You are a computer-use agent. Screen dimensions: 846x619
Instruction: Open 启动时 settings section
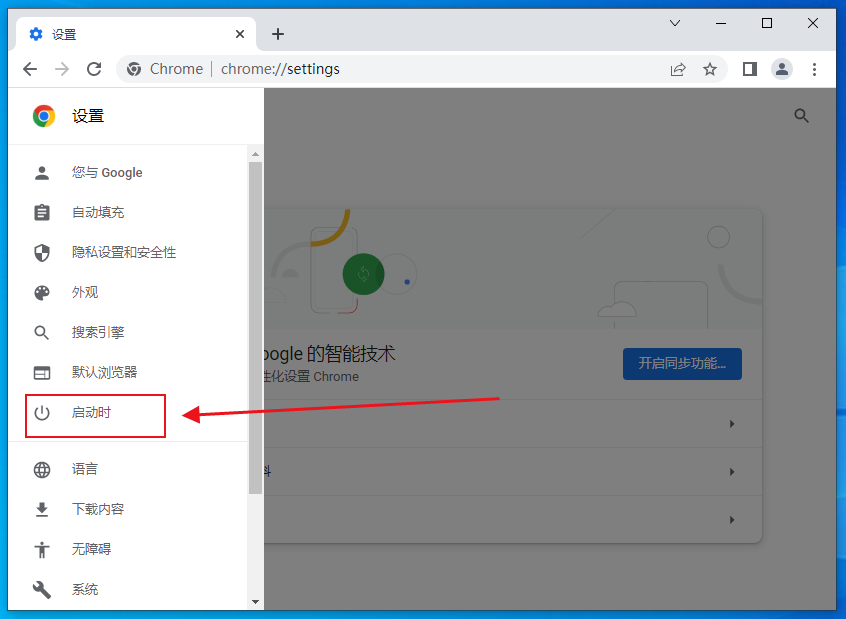point(128,413)
